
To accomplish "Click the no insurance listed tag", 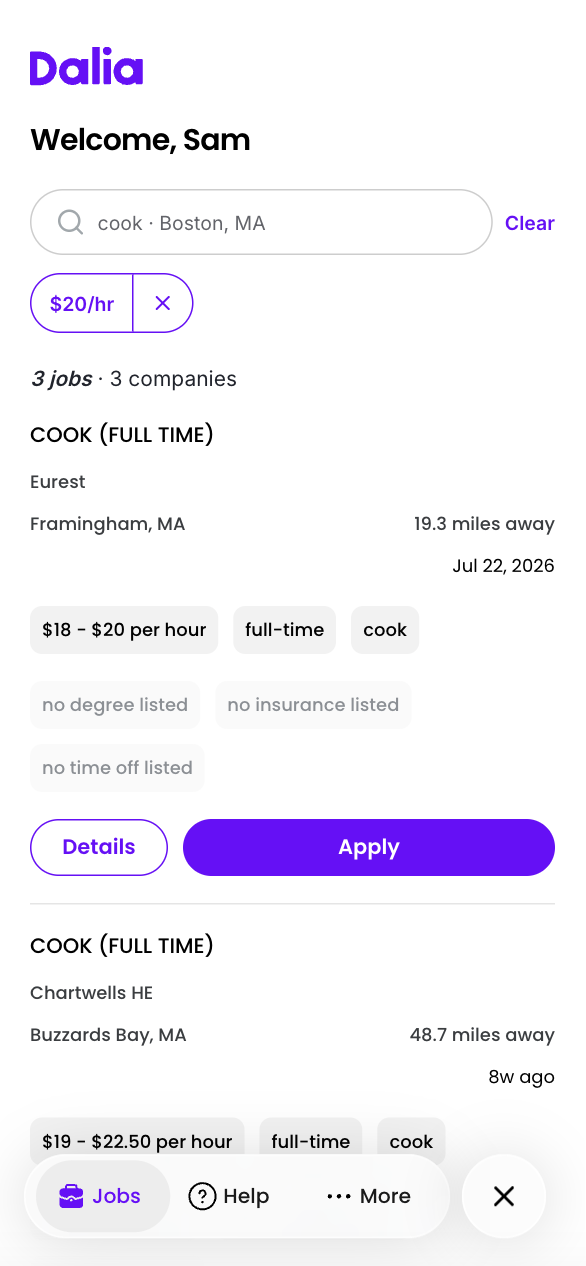I will (x=313, y=705).
